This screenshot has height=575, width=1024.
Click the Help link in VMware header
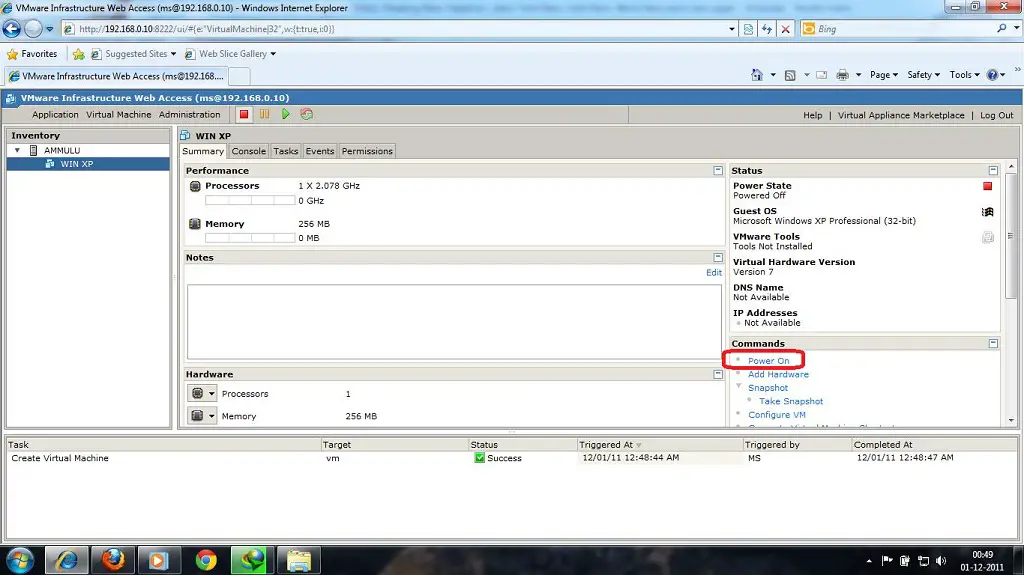pyautogui.click(x=812, y=115)
